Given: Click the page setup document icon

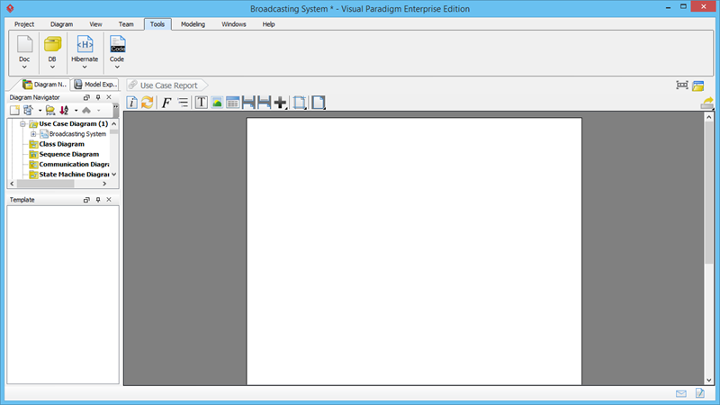Looking at the screenshot, I should tap(318, 102).
